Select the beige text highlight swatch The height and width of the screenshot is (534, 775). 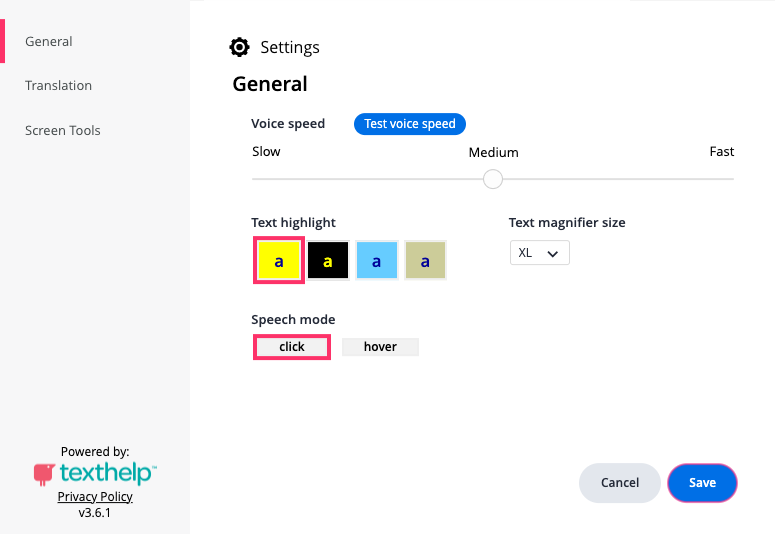425,260
